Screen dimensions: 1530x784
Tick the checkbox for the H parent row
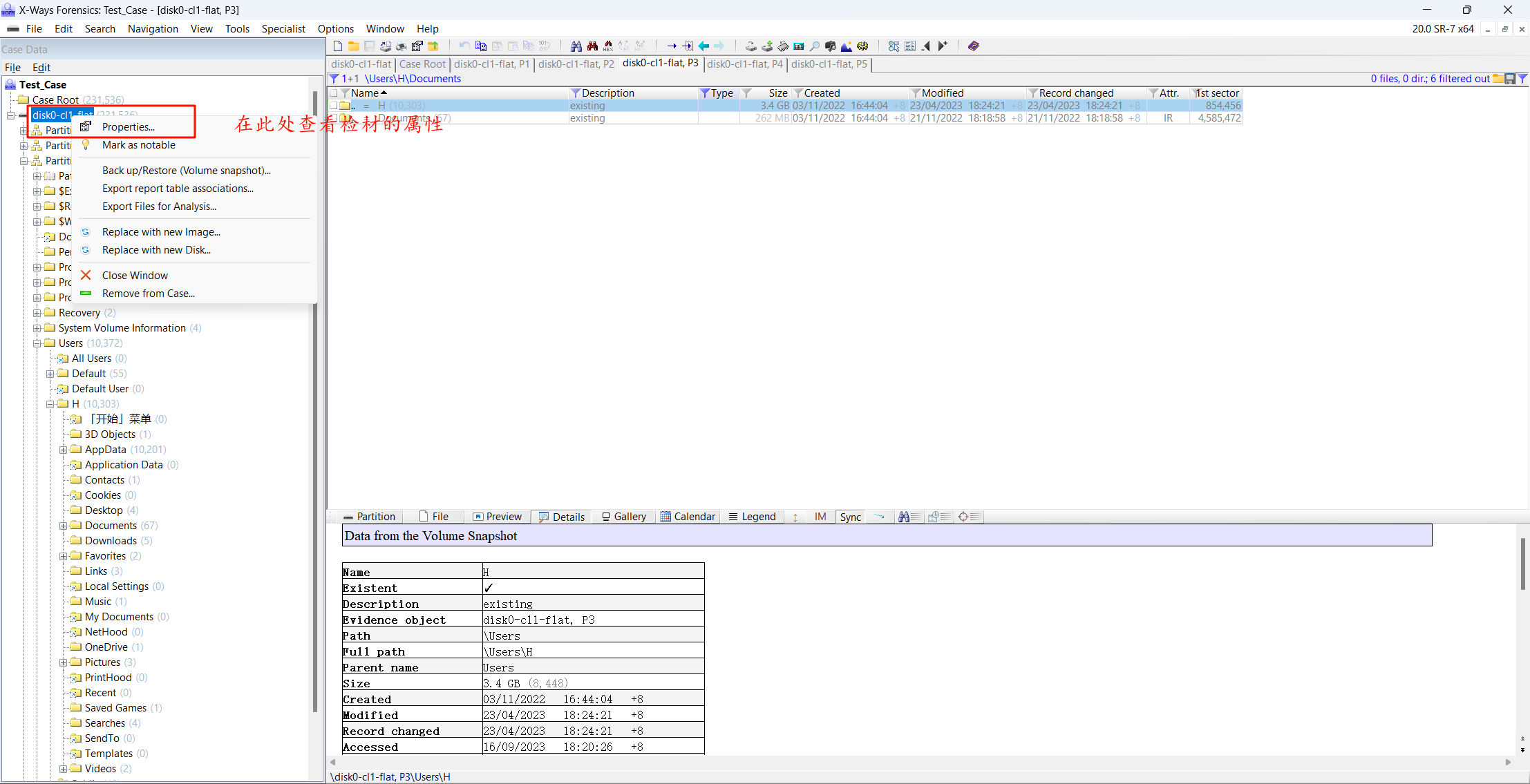coord(334,106)
